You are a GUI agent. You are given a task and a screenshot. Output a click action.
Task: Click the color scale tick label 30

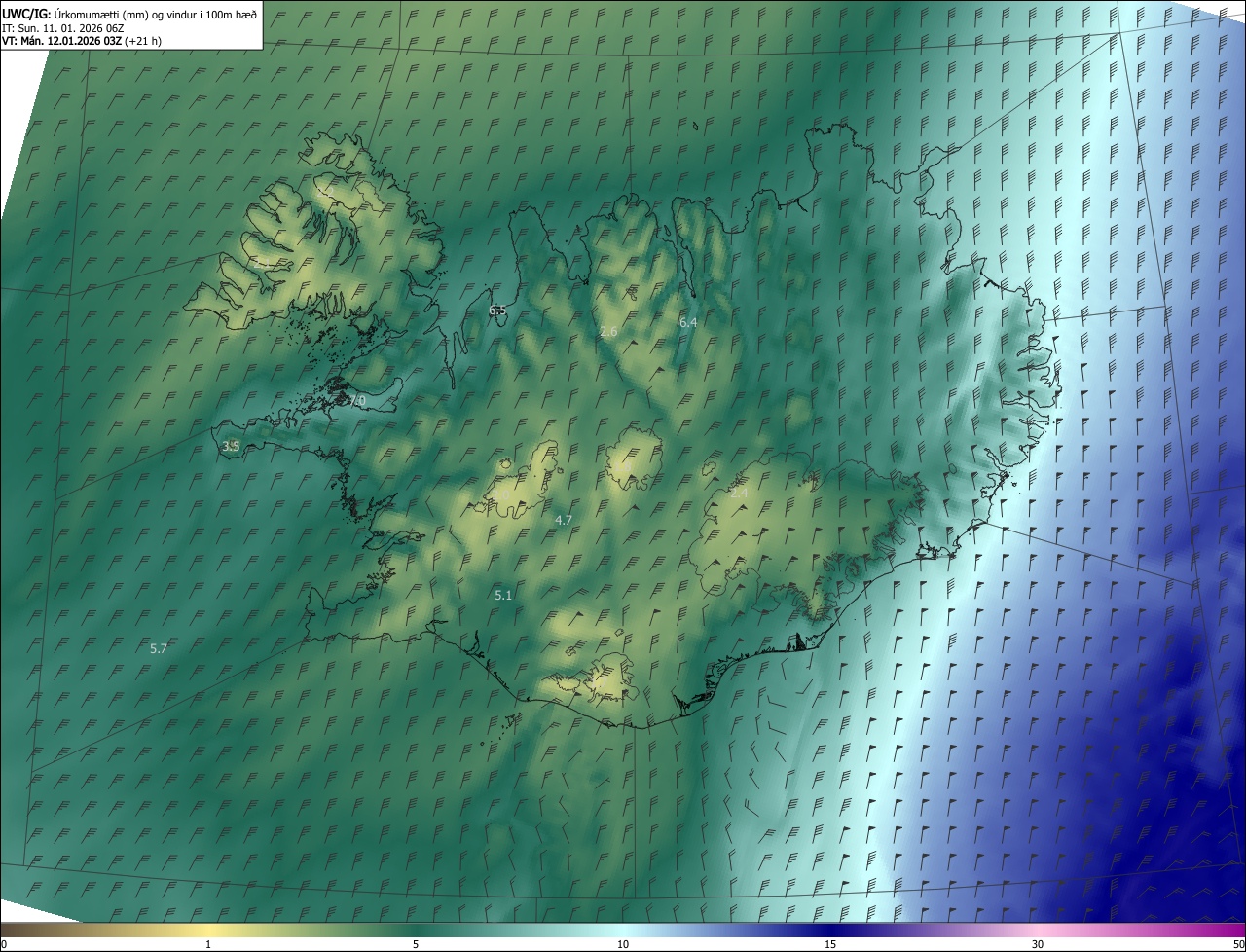pyautogui.click(x=1038, y=944)
